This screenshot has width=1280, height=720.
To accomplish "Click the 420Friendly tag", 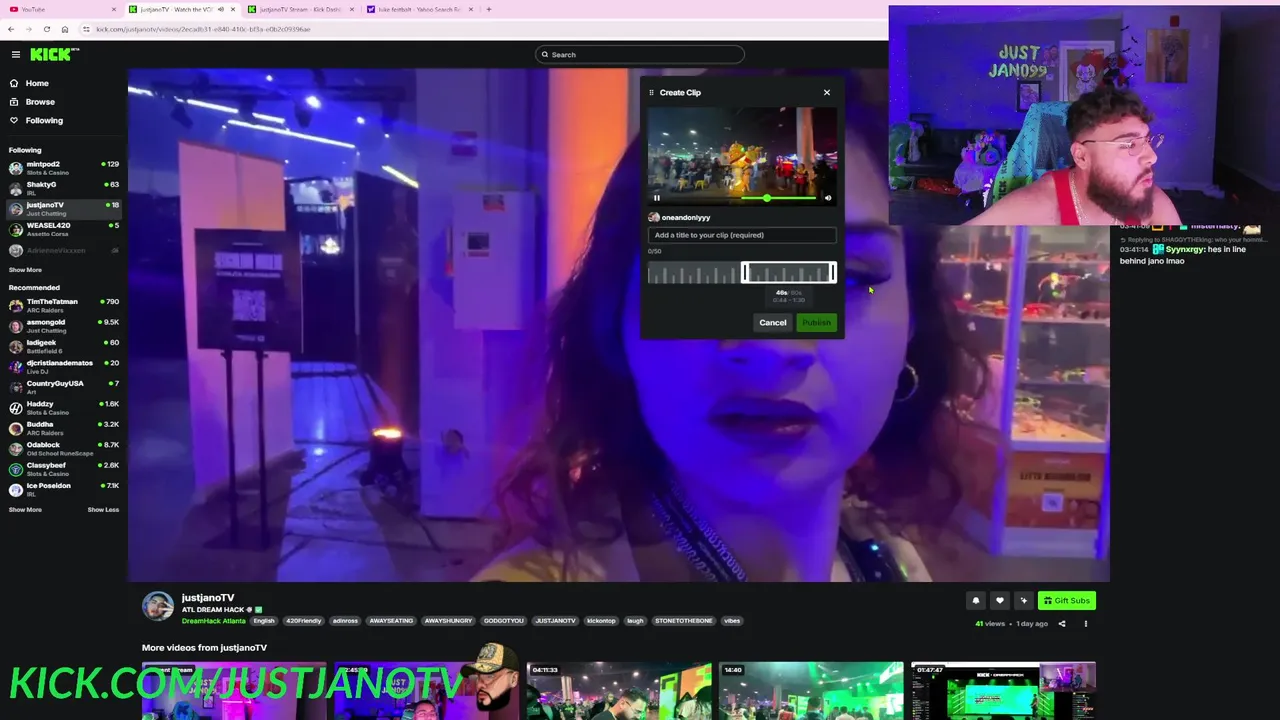I will (x=304, y=621).
